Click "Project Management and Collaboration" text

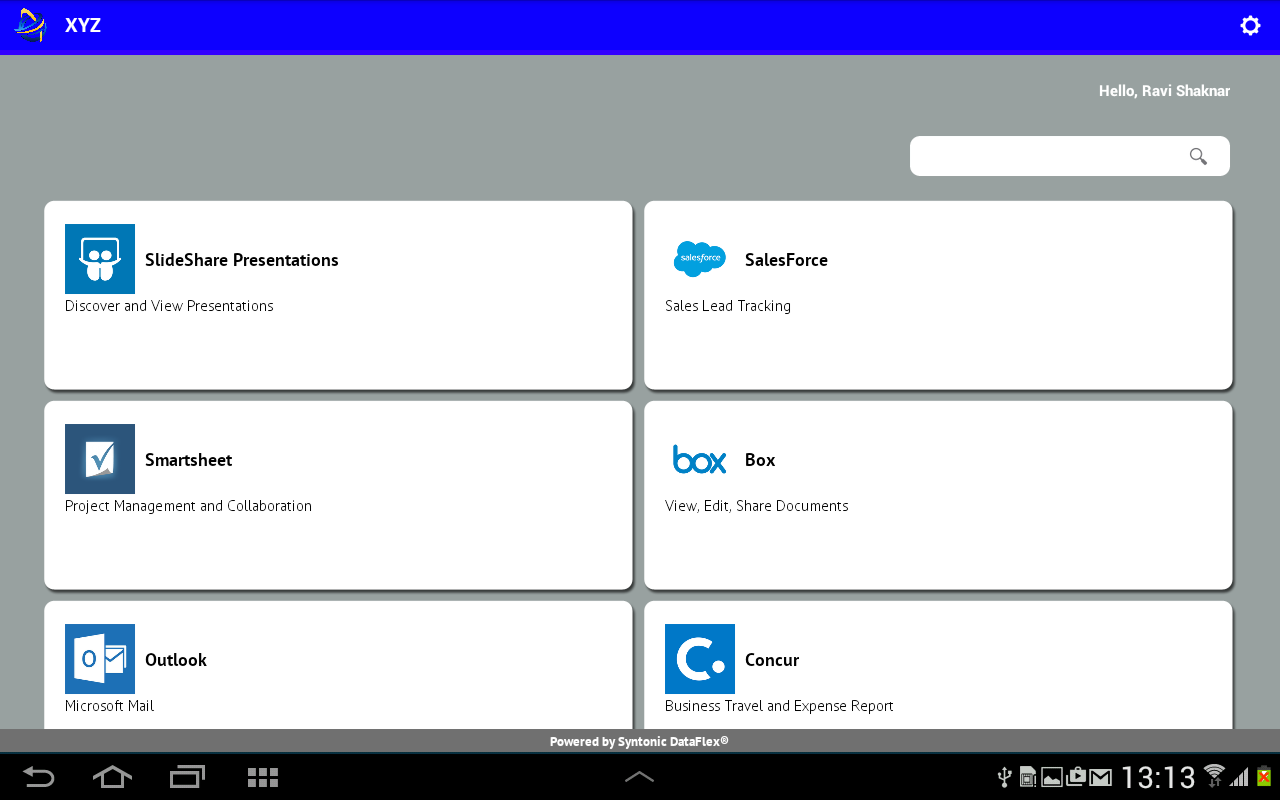click(188, 506)
